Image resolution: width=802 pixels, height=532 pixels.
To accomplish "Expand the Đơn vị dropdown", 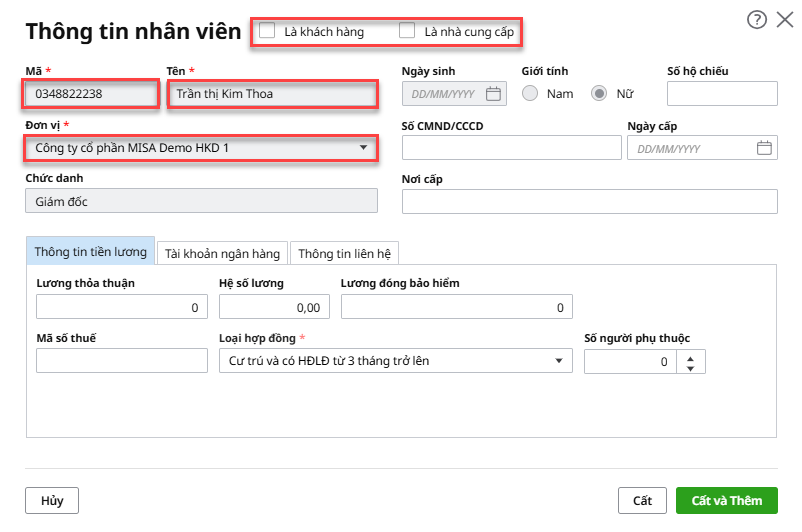I will 363,149.
